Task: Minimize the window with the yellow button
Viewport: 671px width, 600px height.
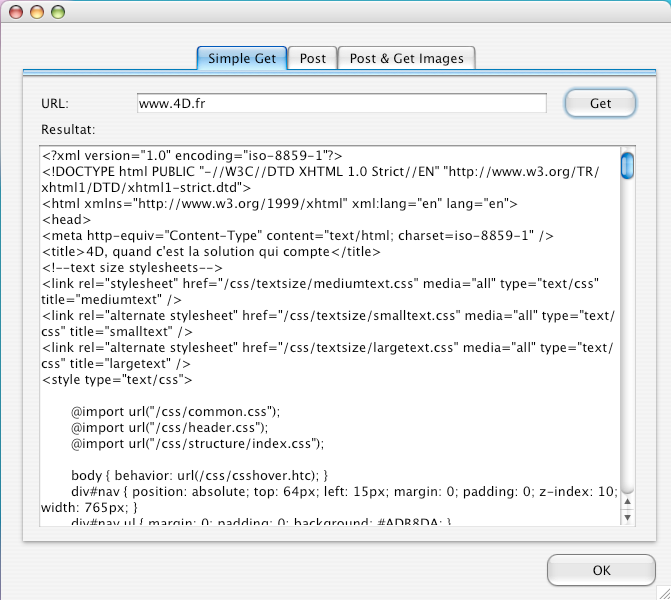Action: click(37, 13)
